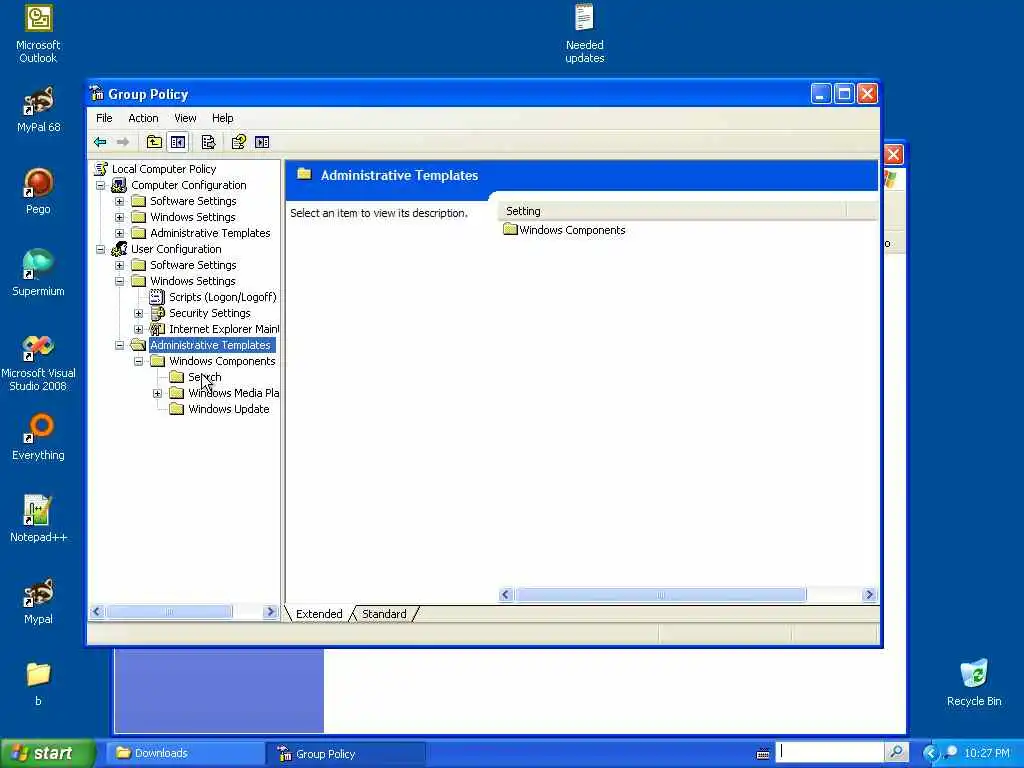This screenshot has width=1024, height=768.
Task: Click the Show/Hide Action Pane toolbar icon
Action: tap(262, 142)
